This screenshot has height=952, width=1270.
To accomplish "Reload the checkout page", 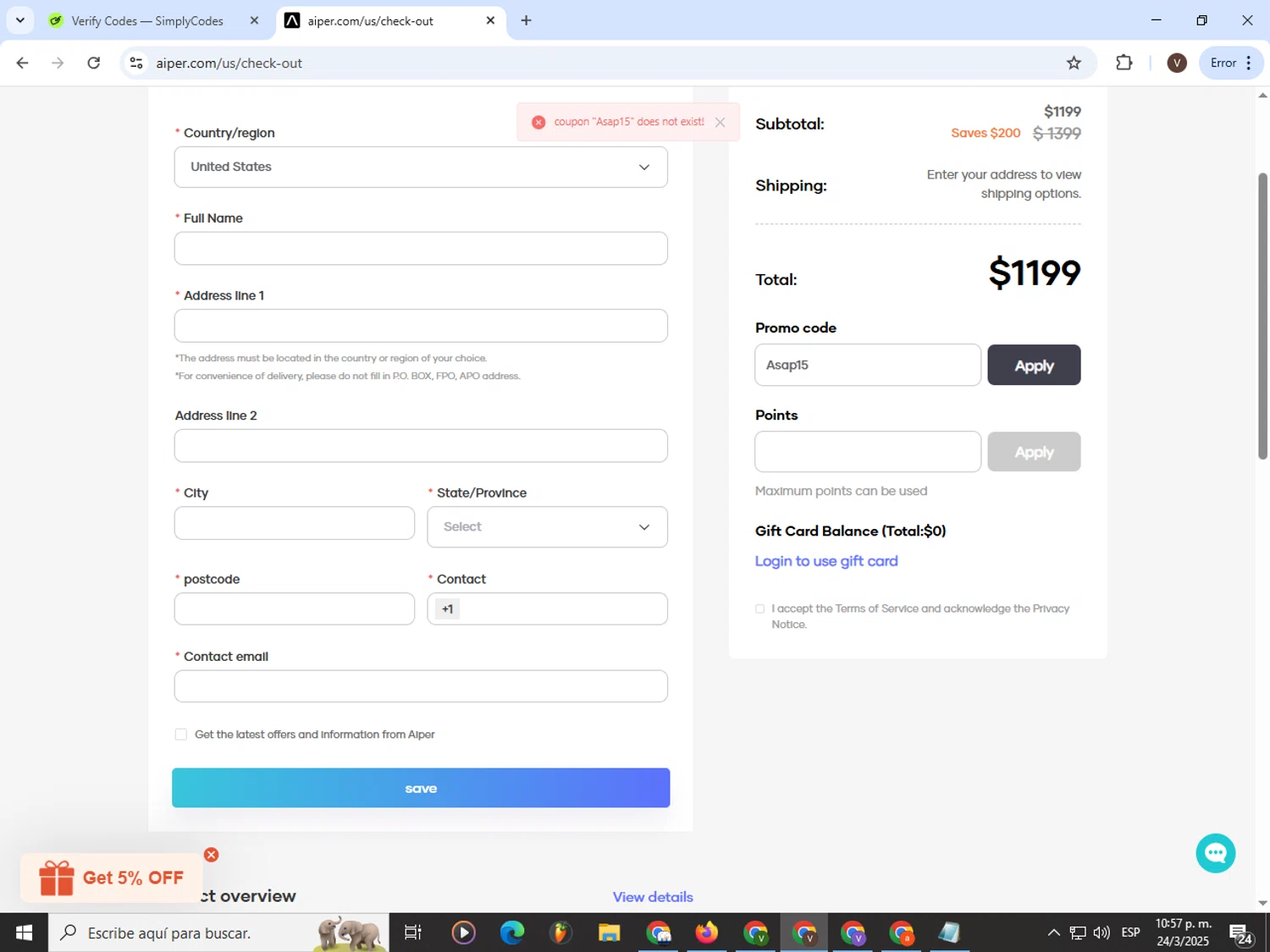I will tap(94, 63).
